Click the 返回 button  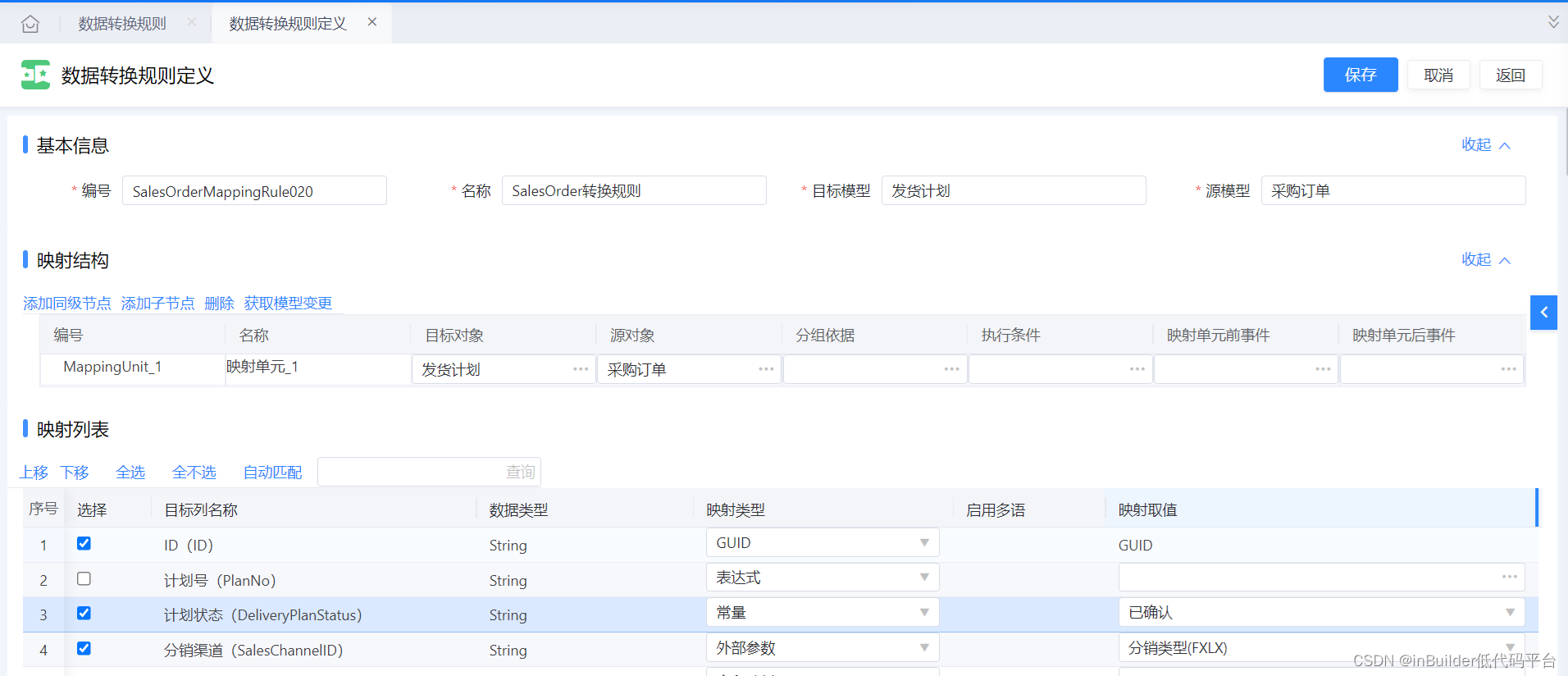[1511, 75]
